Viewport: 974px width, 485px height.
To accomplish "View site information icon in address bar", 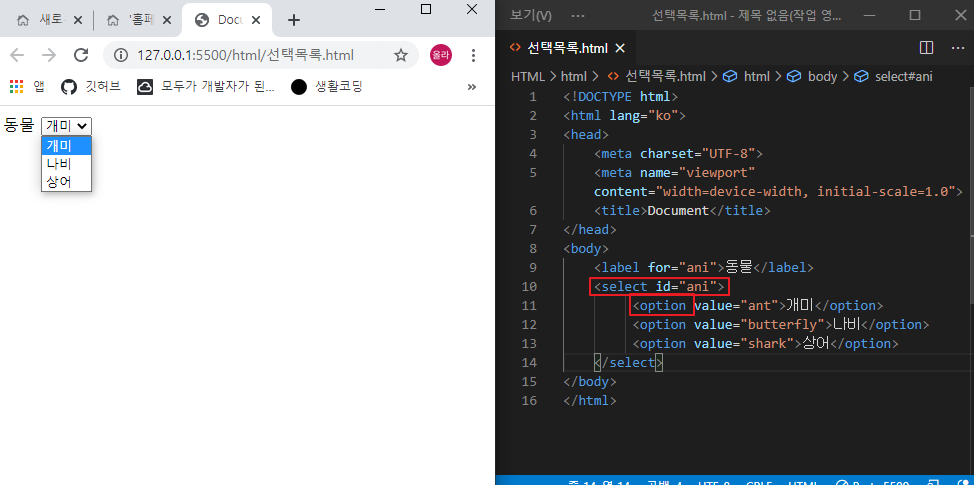I will coord(121,55).
